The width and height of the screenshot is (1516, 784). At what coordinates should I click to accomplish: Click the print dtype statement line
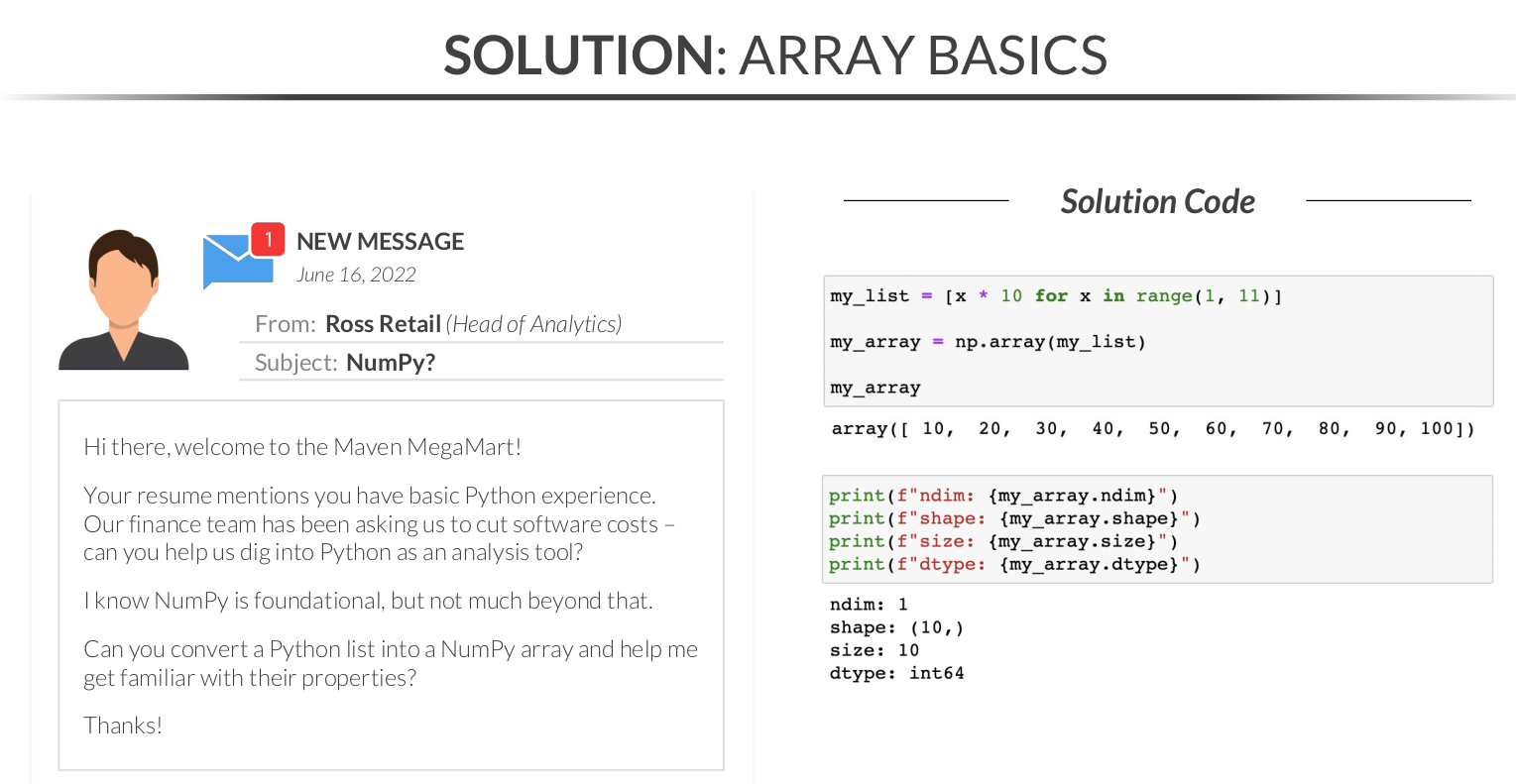click(1014, 564)
